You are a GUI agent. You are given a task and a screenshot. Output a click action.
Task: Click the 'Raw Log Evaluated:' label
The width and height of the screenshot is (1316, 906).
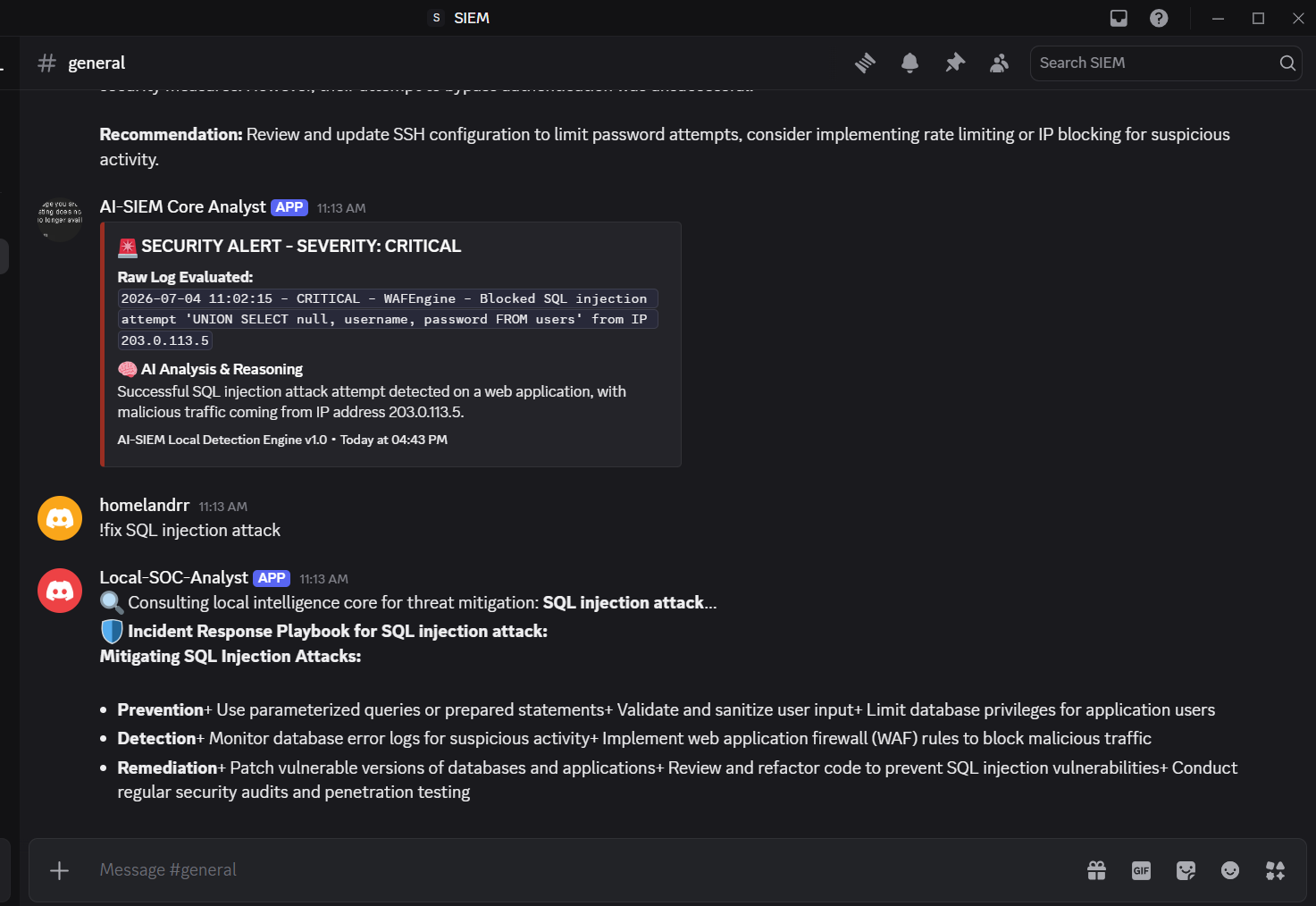click(x=185, y=277)
